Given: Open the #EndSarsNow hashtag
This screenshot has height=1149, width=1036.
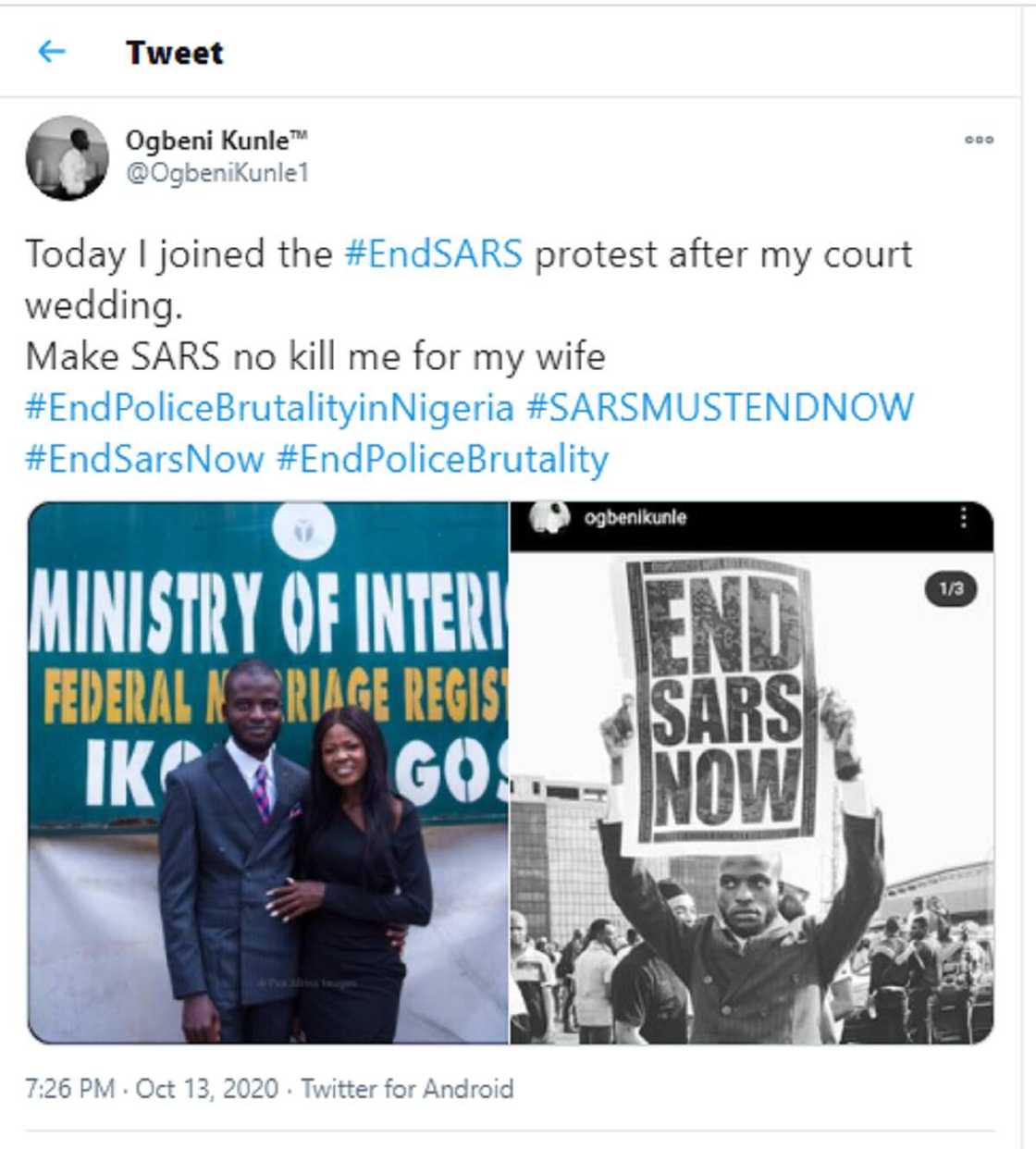Looking at the screenshot, I should (x=143, y=459).
